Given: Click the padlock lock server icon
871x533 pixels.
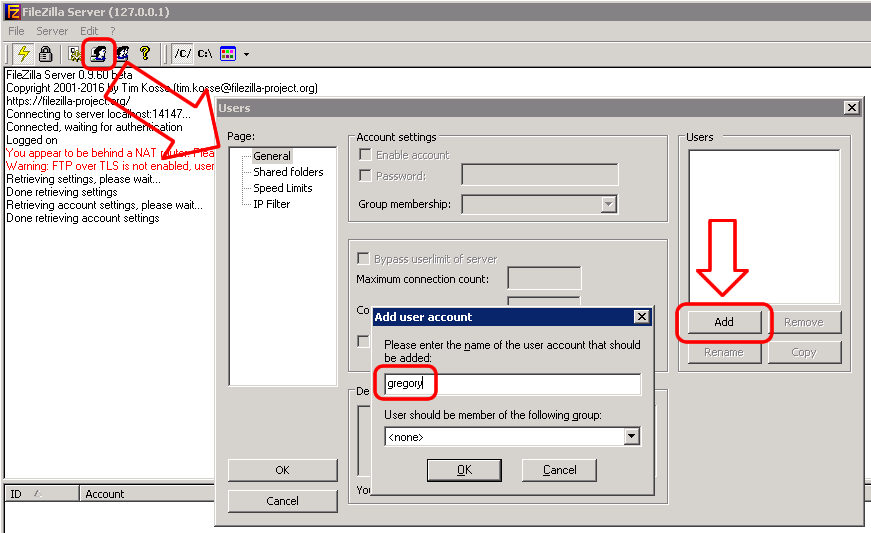Looking at the screenshot, I should coord(46,53).
